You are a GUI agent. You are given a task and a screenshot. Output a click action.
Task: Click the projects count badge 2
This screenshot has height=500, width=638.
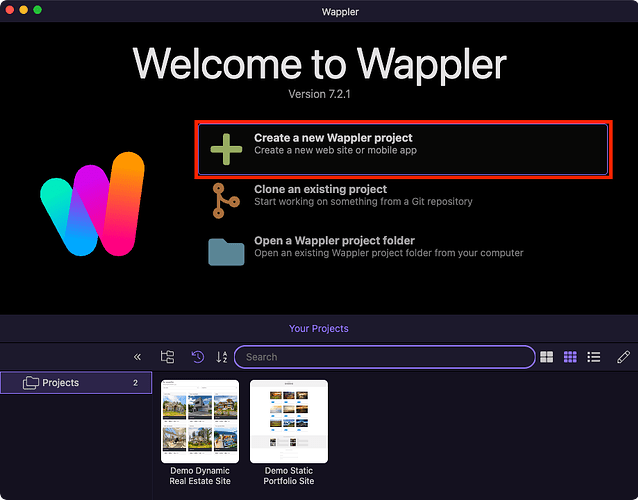pos(135,382)
